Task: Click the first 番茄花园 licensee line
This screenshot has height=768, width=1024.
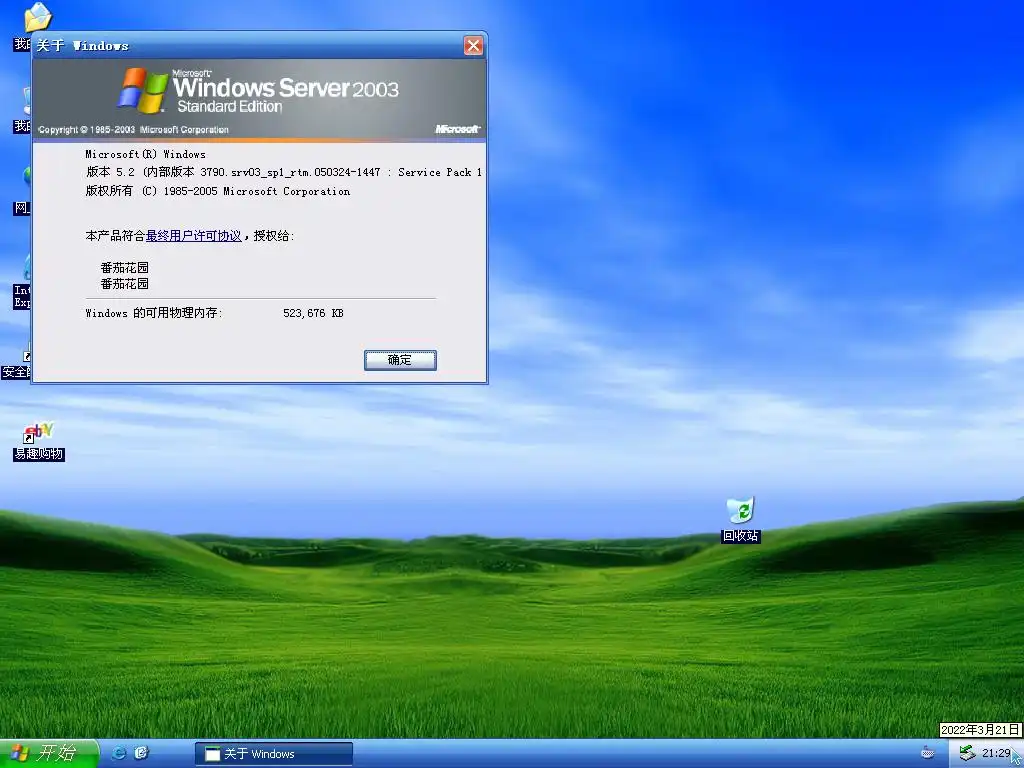Action: pyautogui.click(x=125, y=268)
